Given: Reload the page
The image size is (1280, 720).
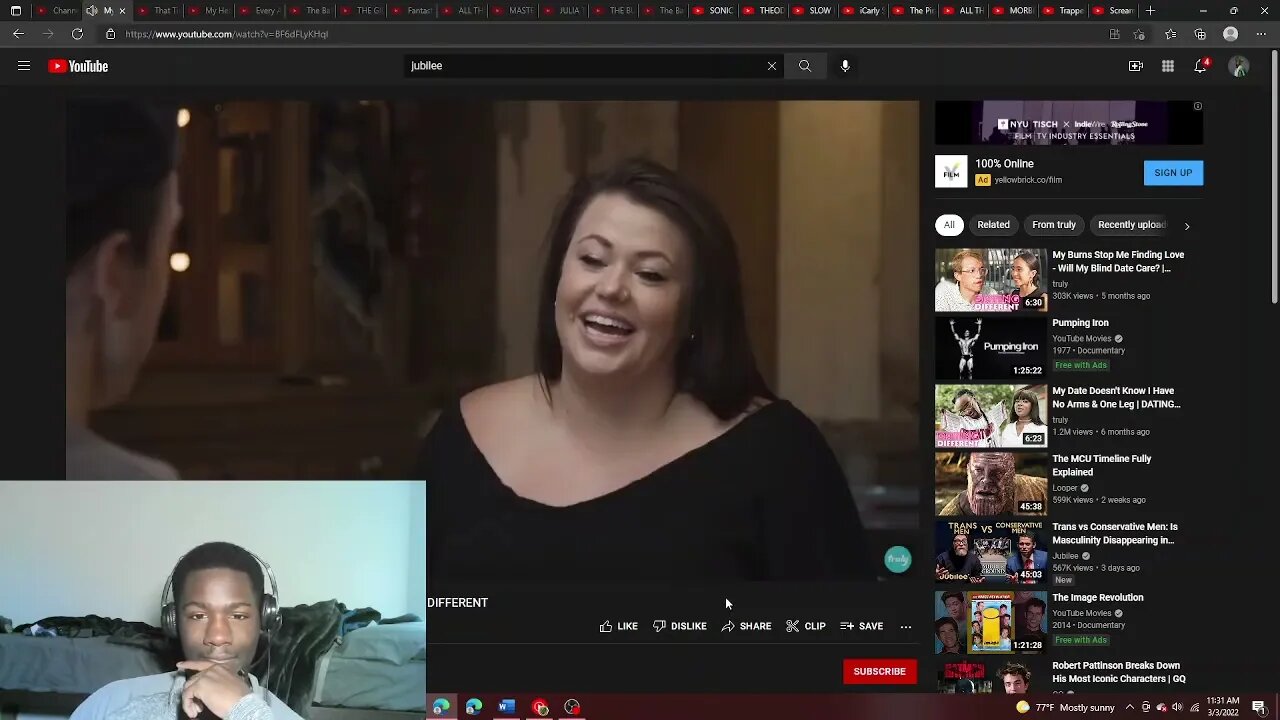Looking at the screenshot, I should pos(77,34).
